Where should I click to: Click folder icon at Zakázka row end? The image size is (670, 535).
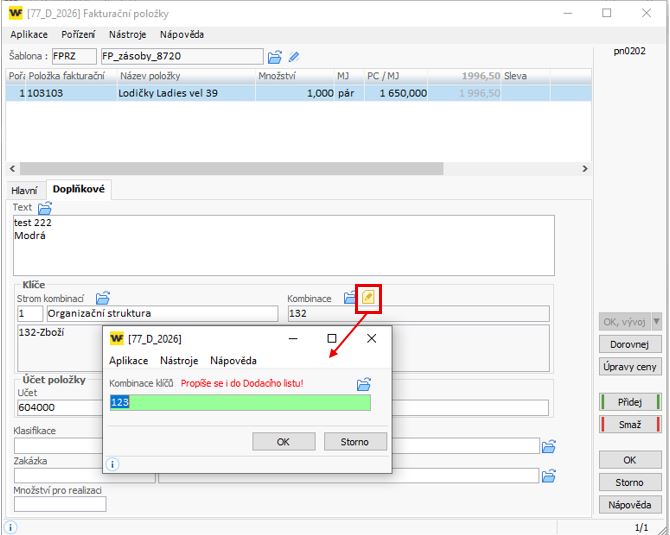click(x=548, y=476)
